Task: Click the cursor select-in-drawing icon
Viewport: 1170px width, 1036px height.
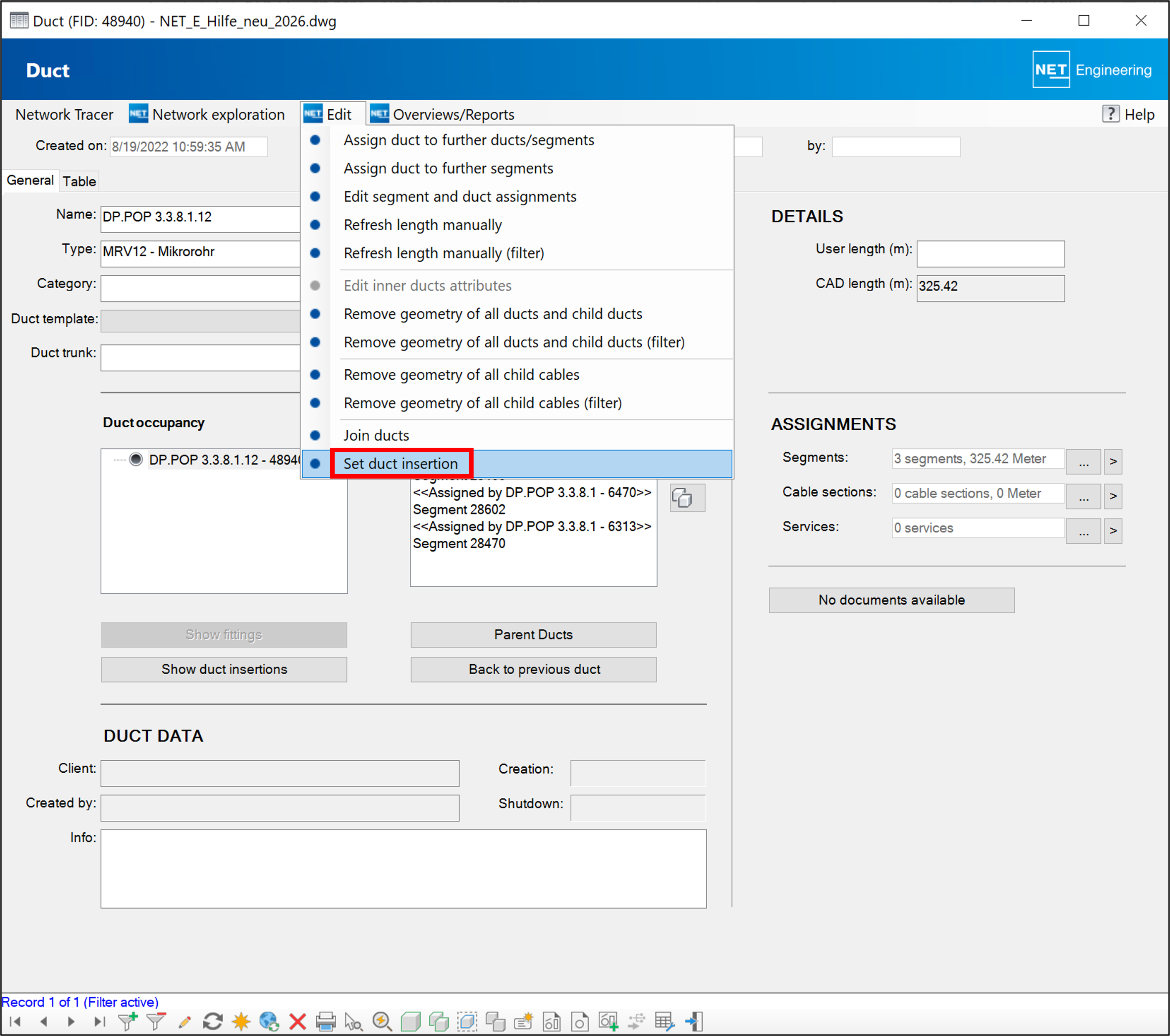Action: [x=354, y=1022]
